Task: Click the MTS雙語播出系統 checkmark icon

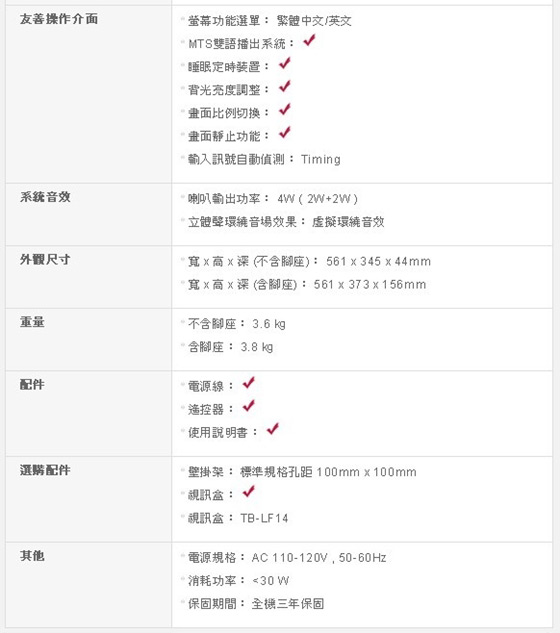Action: pyautogui.click(x=309, y=40)
